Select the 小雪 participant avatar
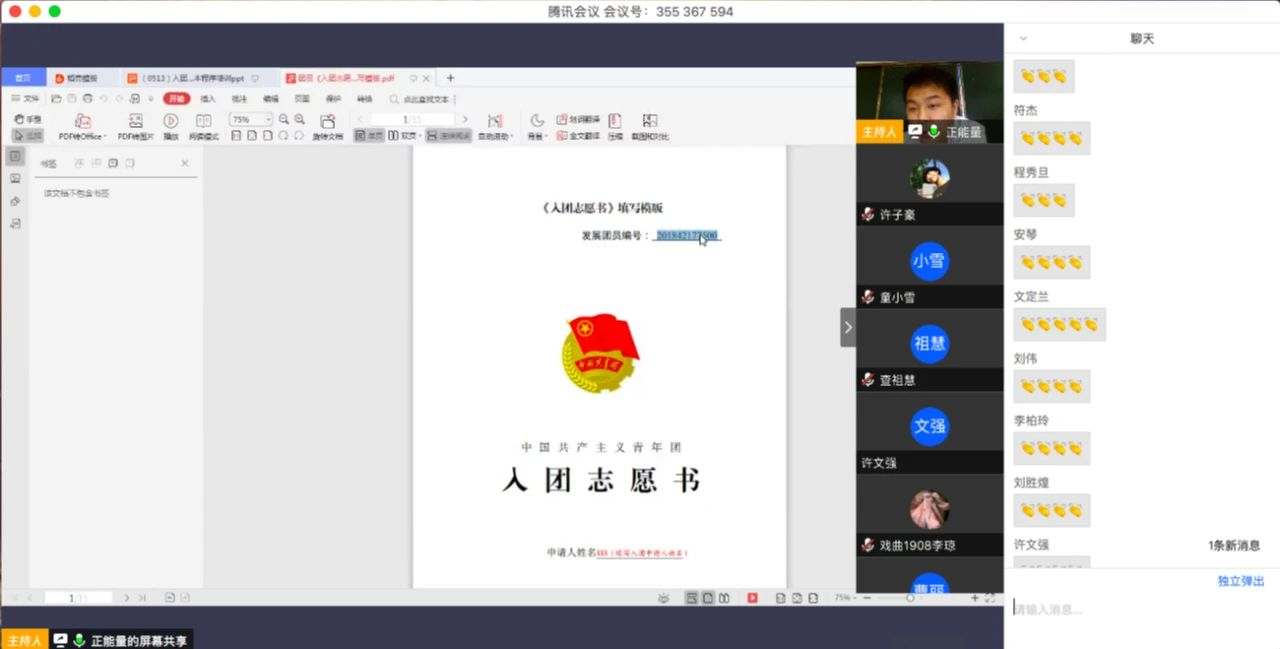This screenshot has height=649, width=1280. (929, 261)
